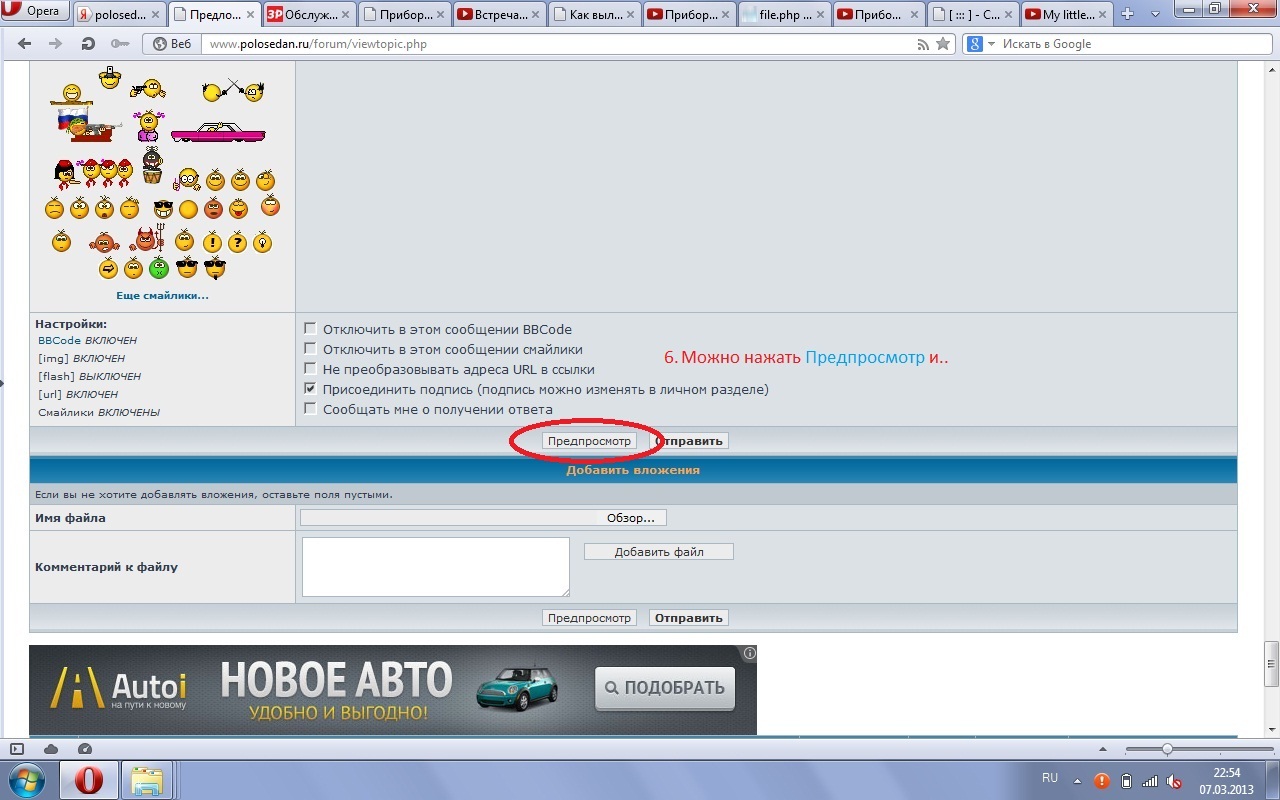Insert the pink car smiley
Screen dimensions: 1280x800
tap(218, 132)
